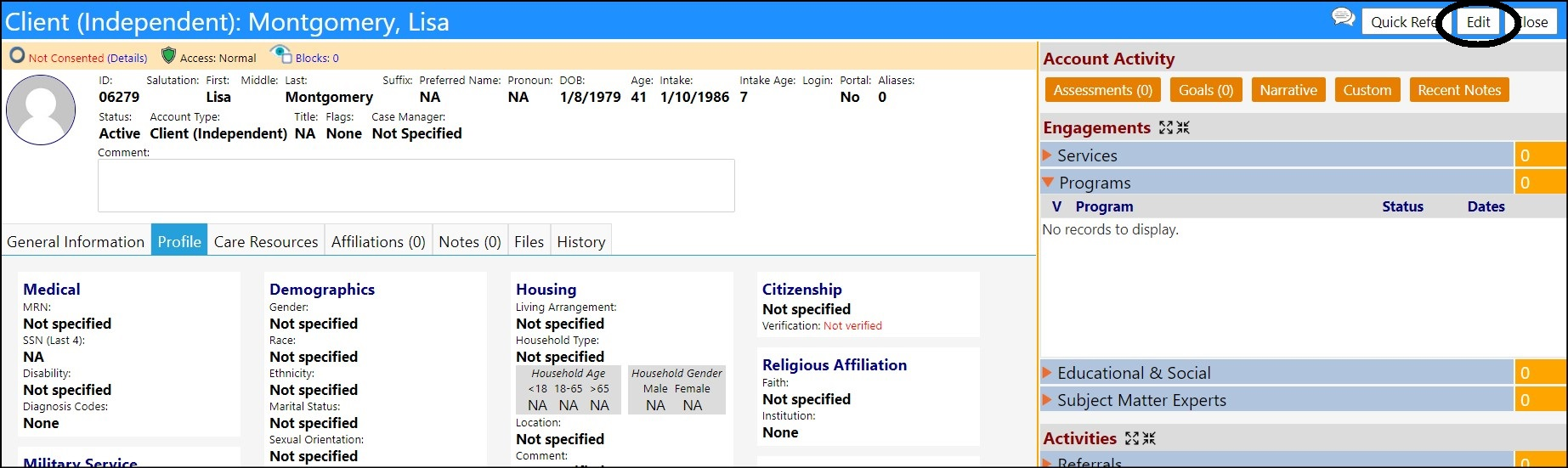Viewport: 1568px width, 468px height.
Task: Click the Citizenship section heading
Action: pyautogui.click(x=802, y=289)
